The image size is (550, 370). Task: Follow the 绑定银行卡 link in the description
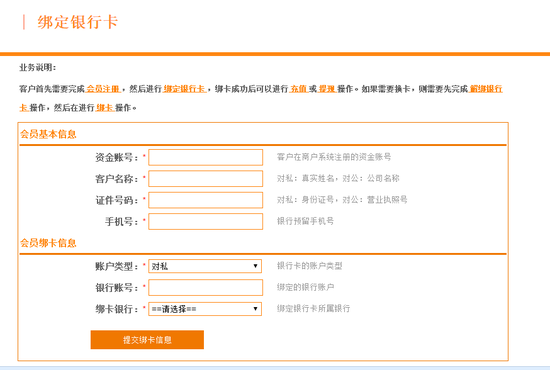coord(185,89)
